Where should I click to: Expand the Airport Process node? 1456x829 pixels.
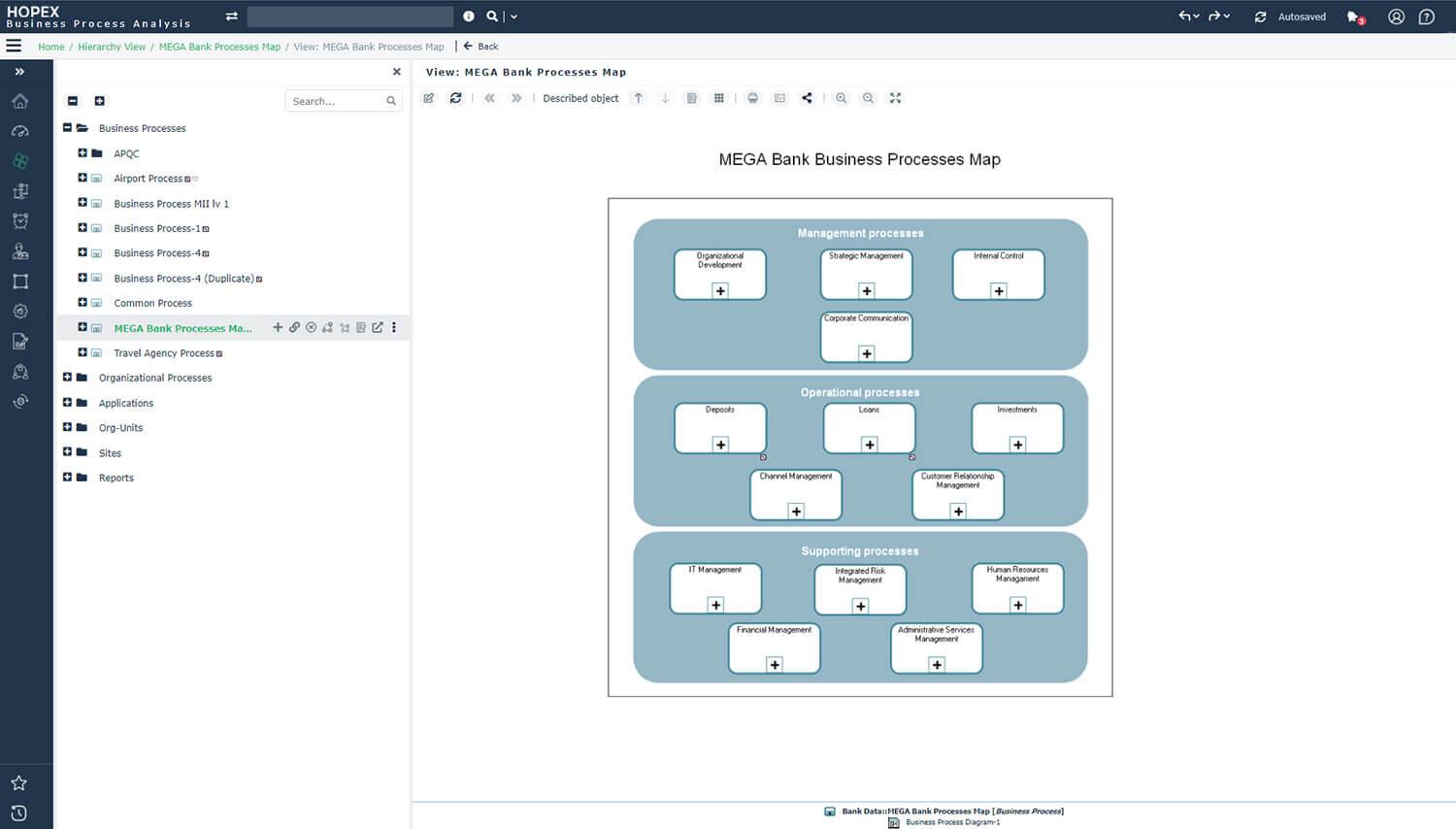point(83,178)
